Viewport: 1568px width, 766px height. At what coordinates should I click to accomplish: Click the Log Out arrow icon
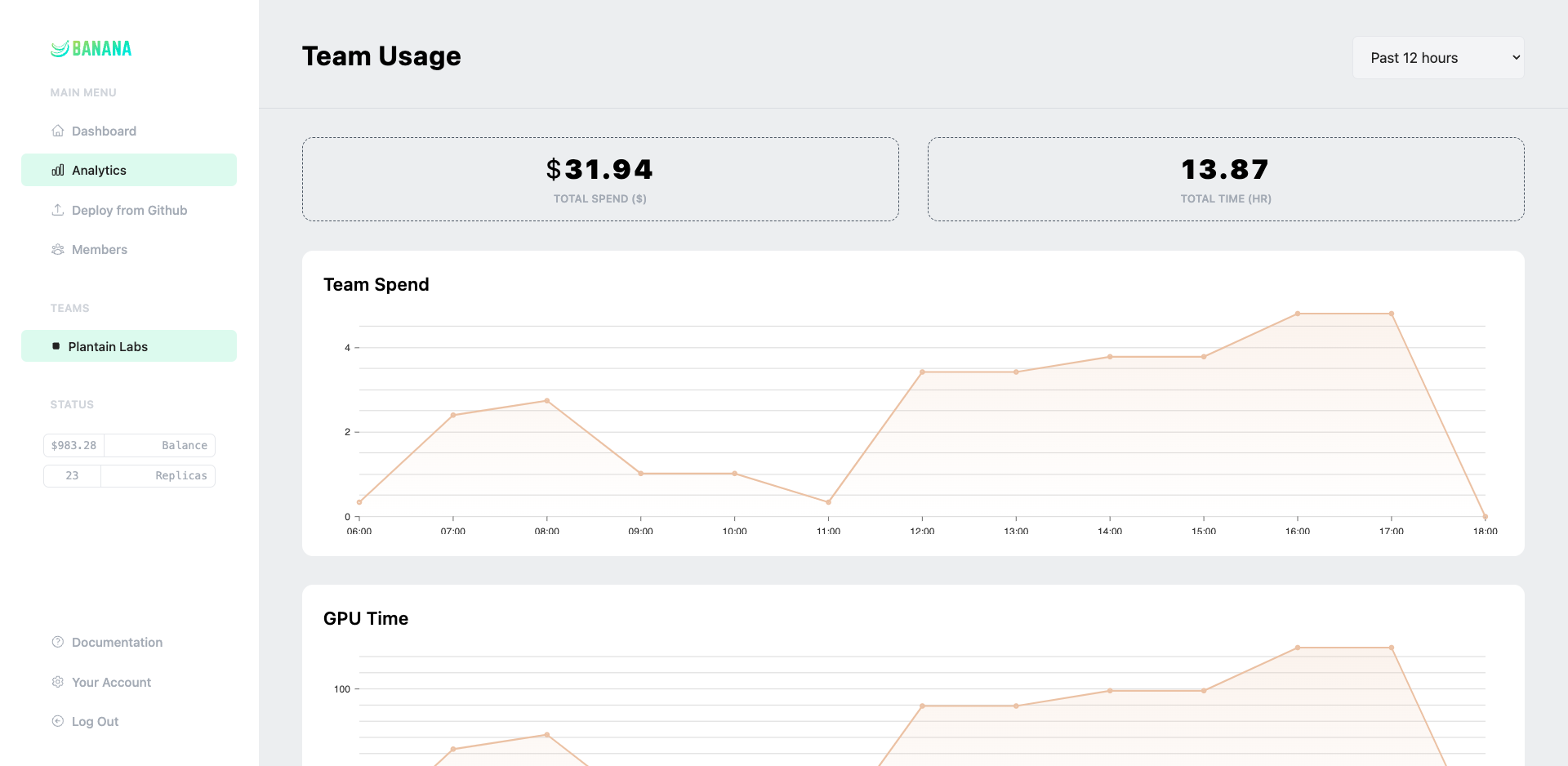click(58, 721)
